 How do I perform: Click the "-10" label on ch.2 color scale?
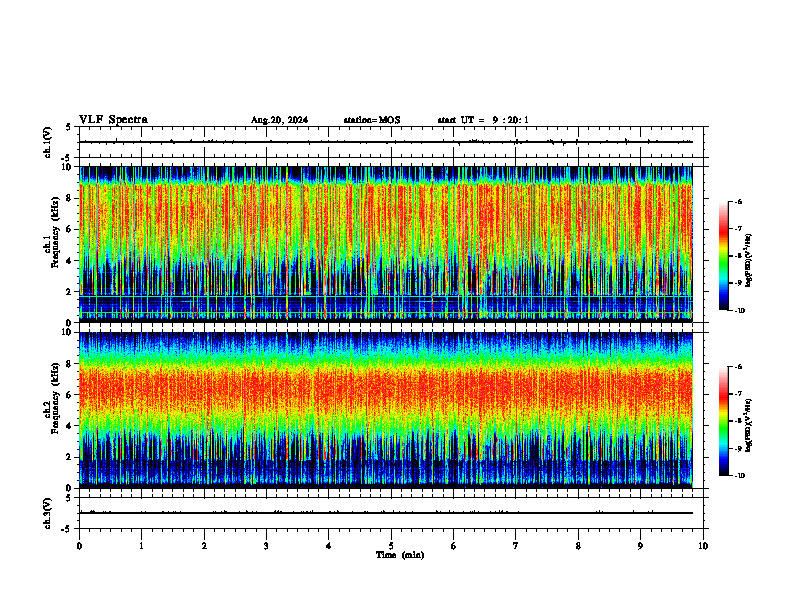coord(739,476)
